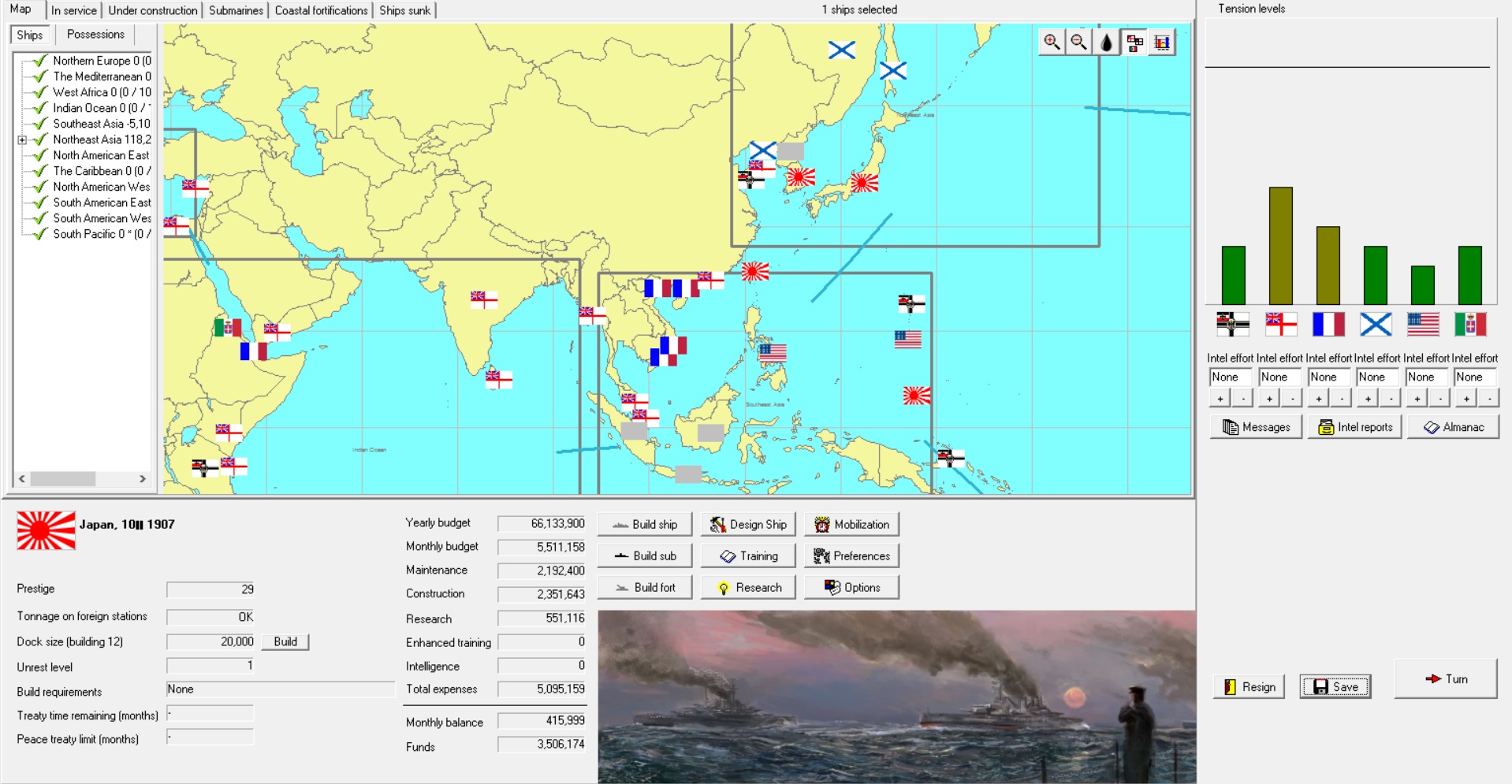
Task: Select the Italian flag under the tension bars
Action: [1470, 324]
